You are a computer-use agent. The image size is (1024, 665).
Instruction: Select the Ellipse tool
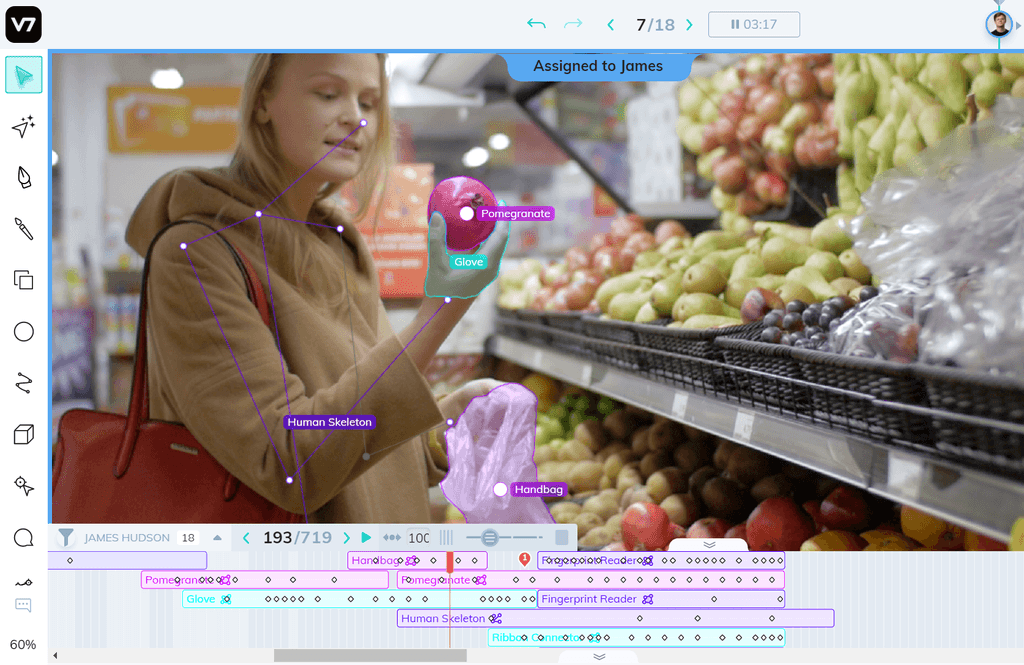click(23, 331)
